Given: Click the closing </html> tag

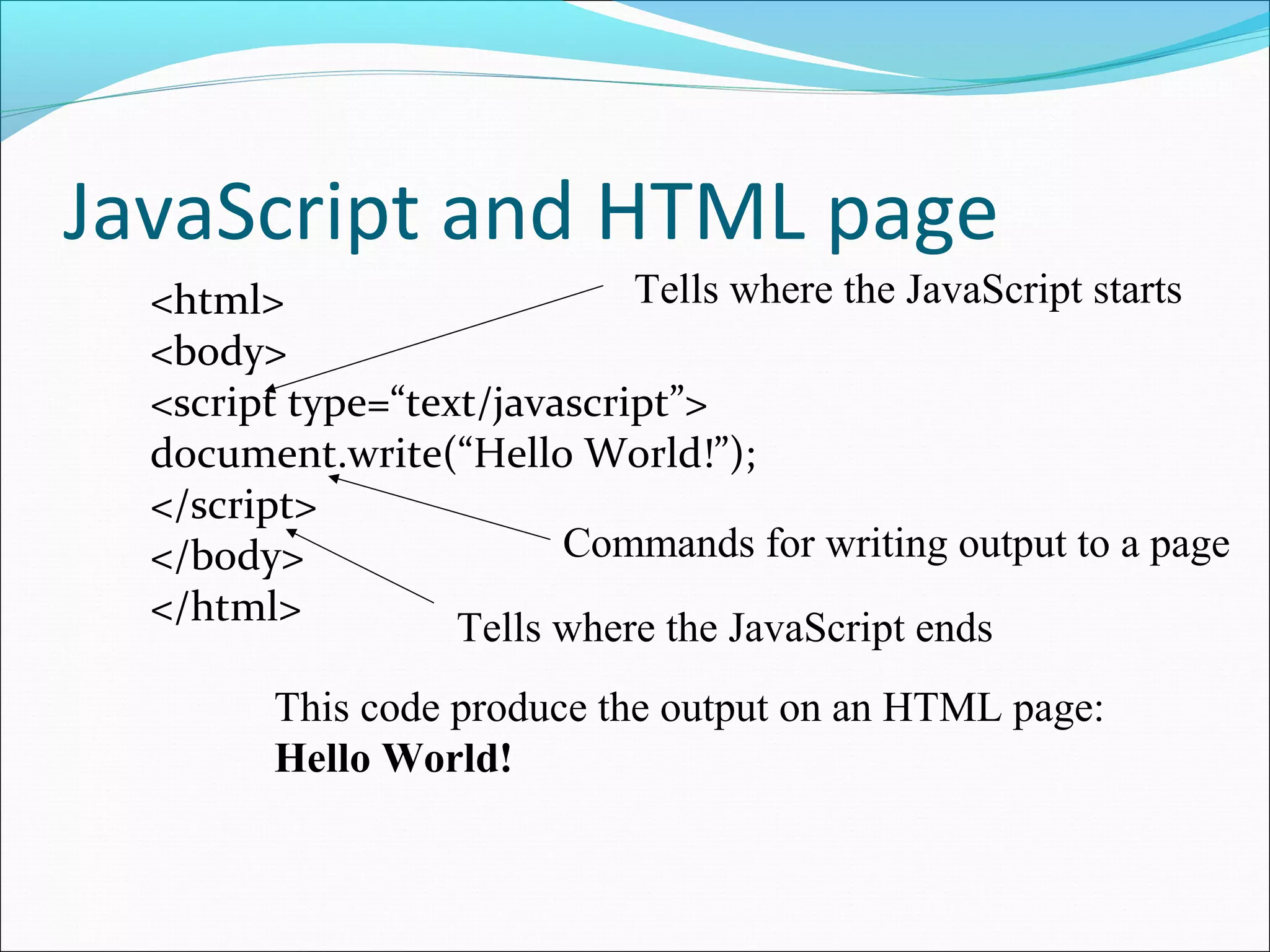Looking at the screenshot, I should click(226, 607).
